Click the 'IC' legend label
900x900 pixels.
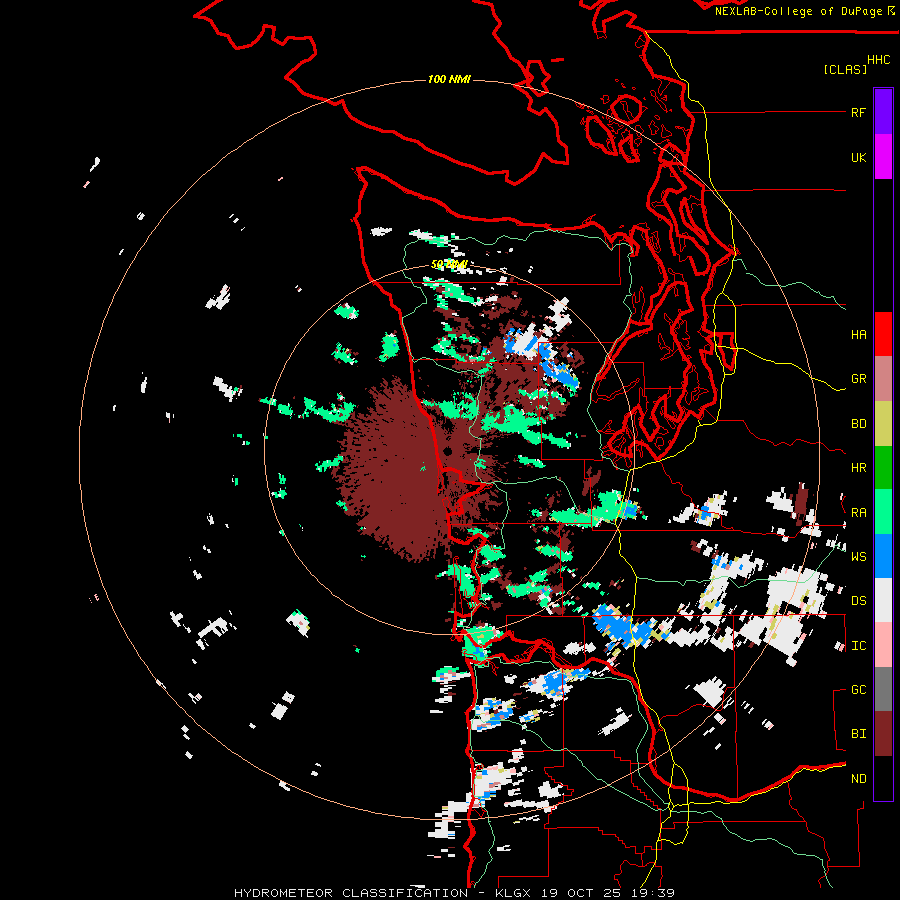point(858,646)
